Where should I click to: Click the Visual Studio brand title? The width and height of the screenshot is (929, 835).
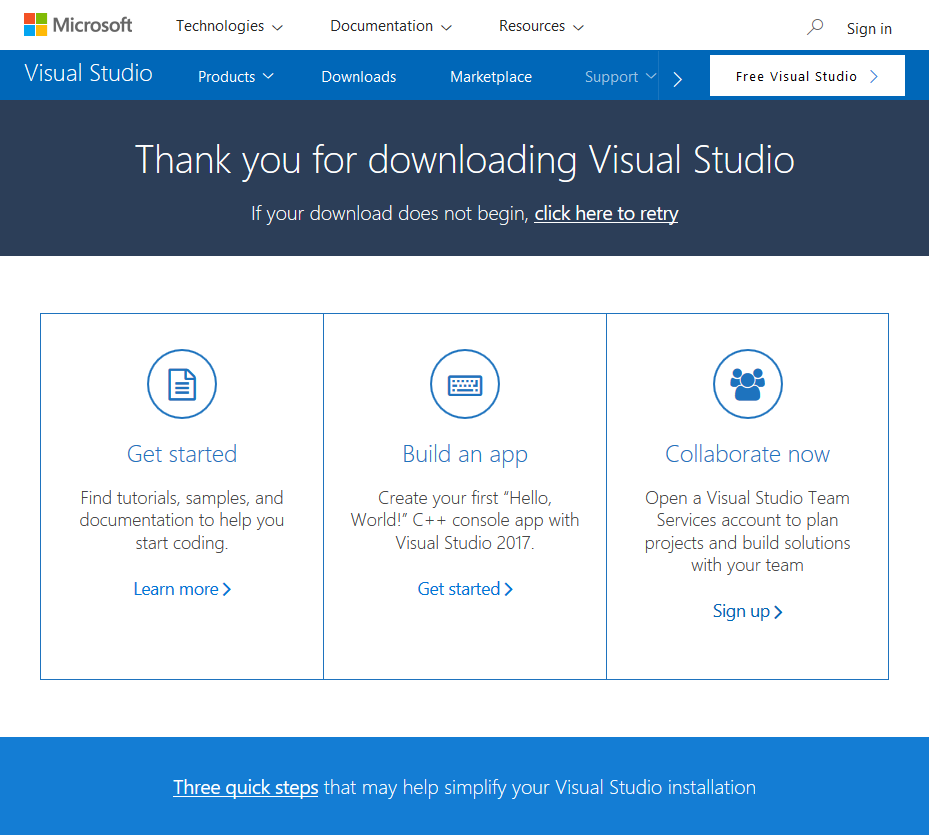click(88, 73)
